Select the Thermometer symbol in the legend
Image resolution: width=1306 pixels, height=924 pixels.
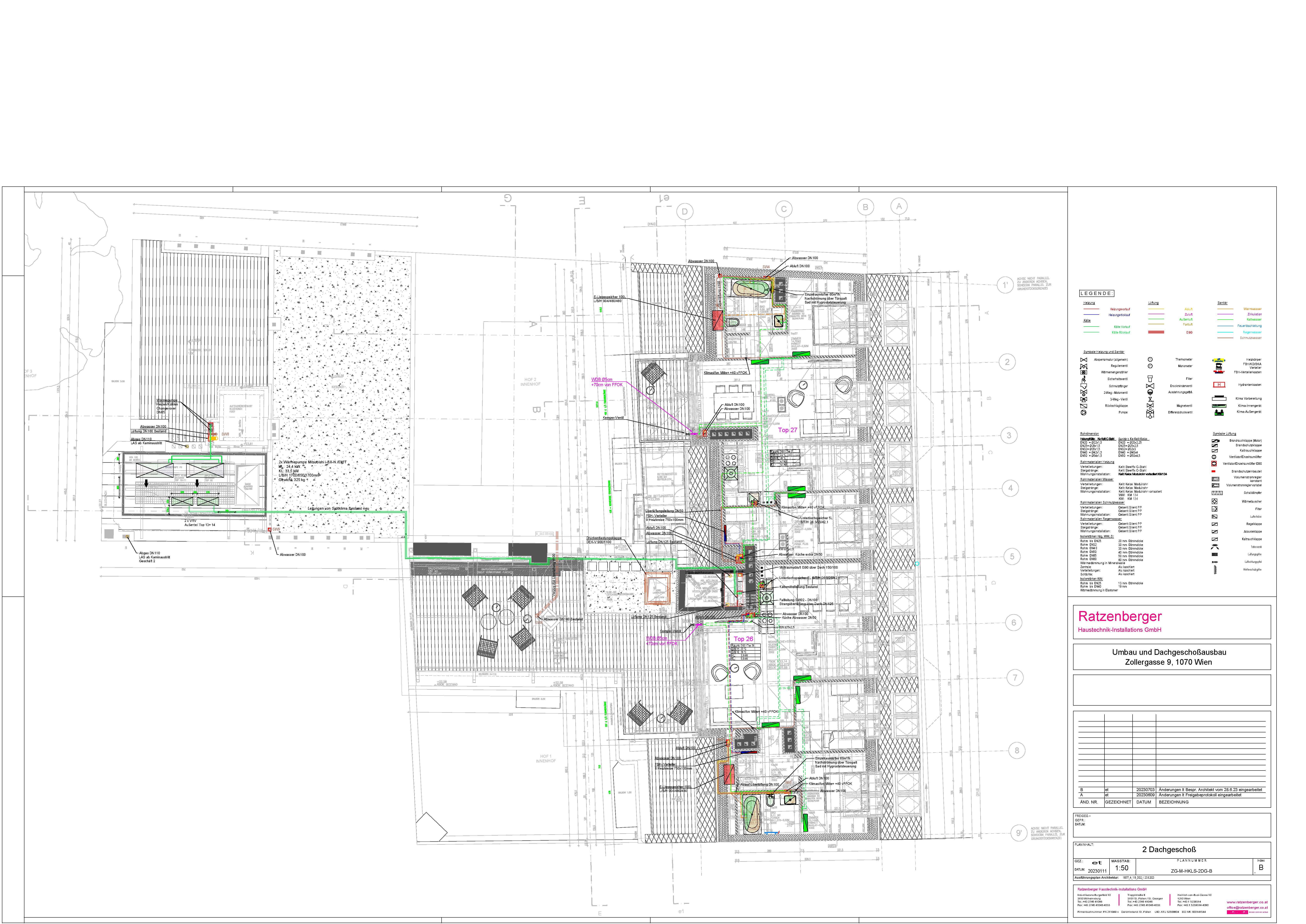1150,360
